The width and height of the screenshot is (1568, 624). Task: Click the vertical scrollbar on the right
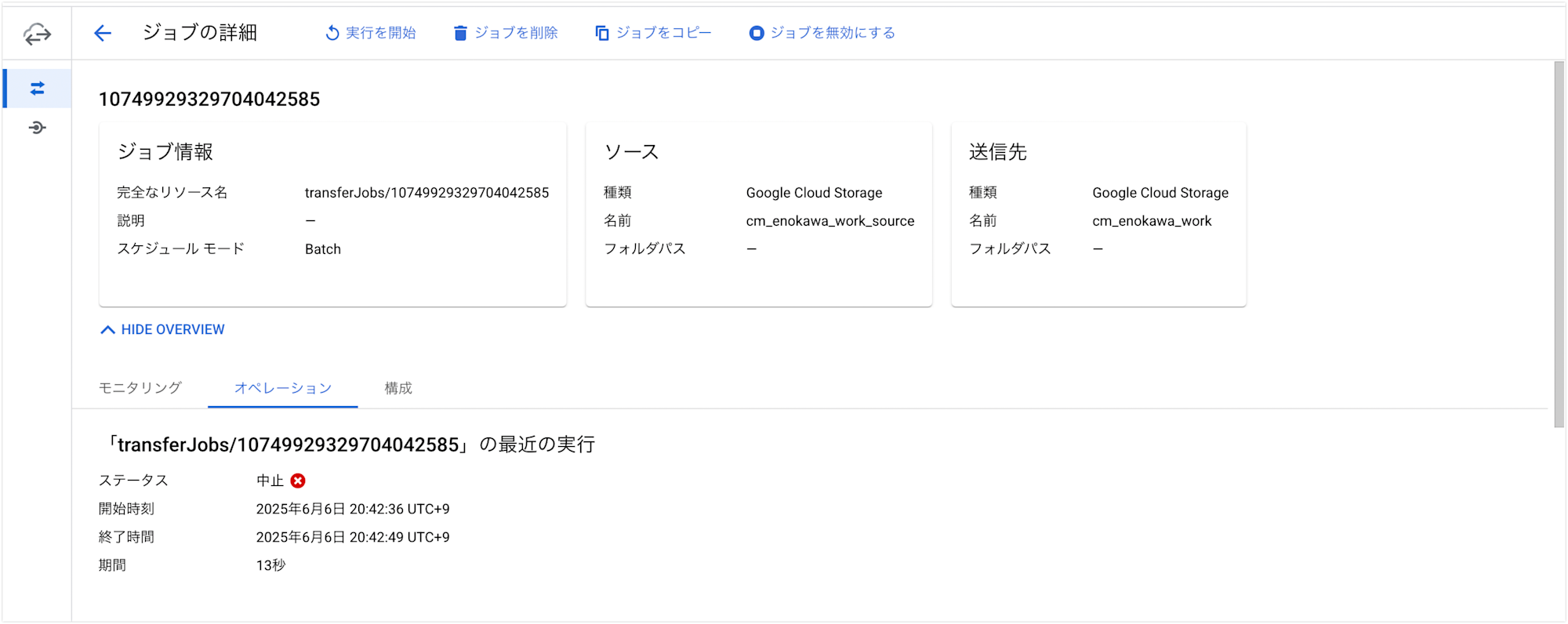click(x=1559, y=245)
